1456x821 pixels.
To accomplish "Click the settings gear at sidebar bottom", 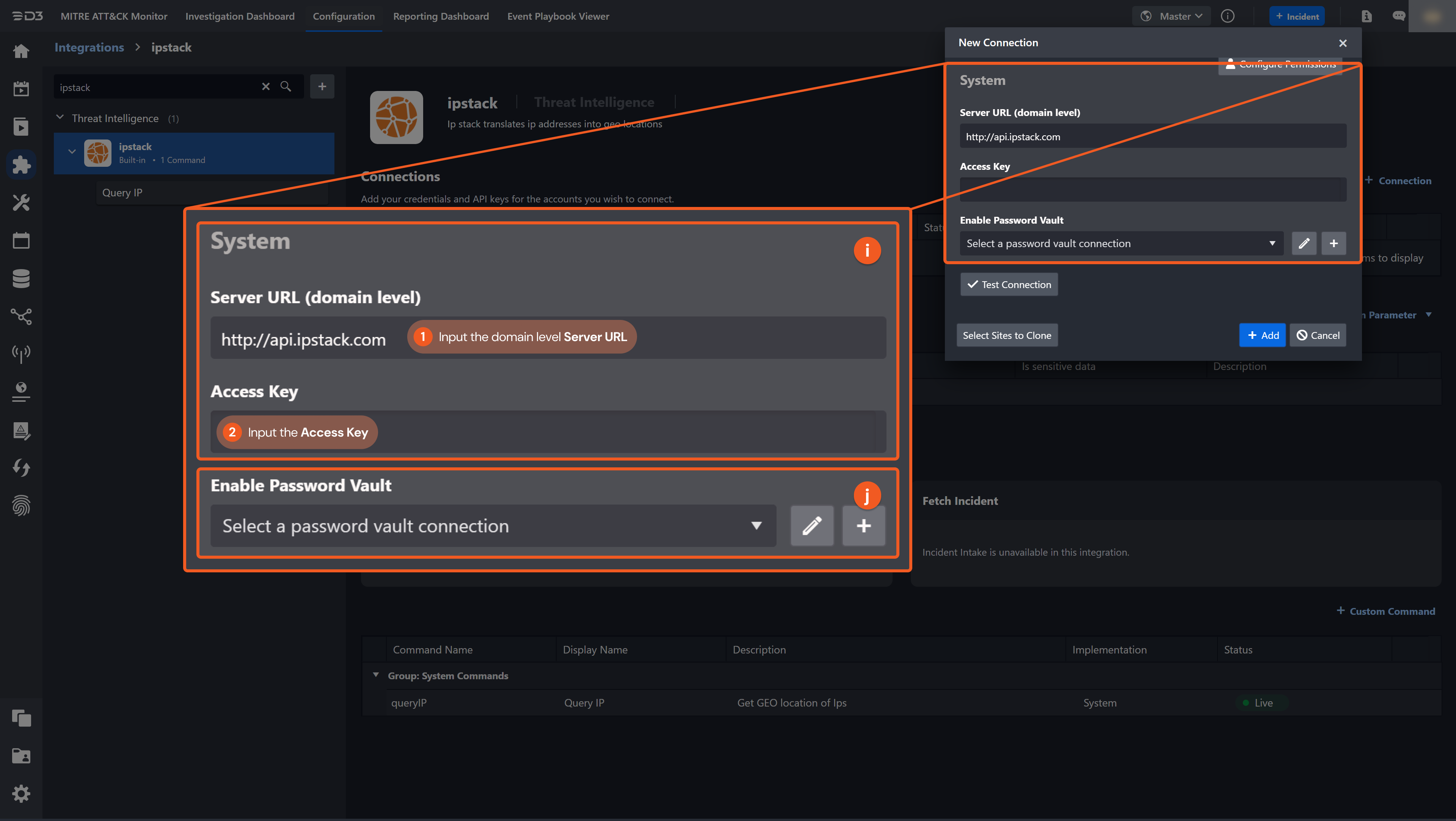I will [x=21, y=793].
